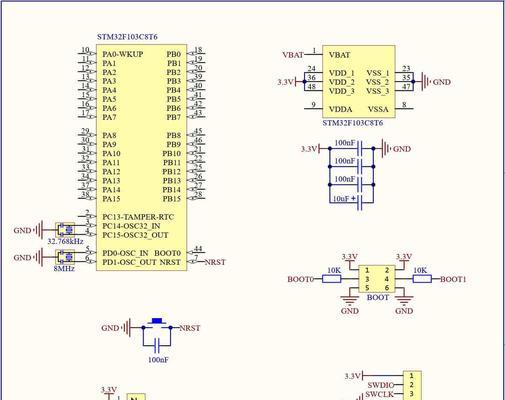Click the PB7 pin label
Screen dimensions: 505x400
point(174,117)
